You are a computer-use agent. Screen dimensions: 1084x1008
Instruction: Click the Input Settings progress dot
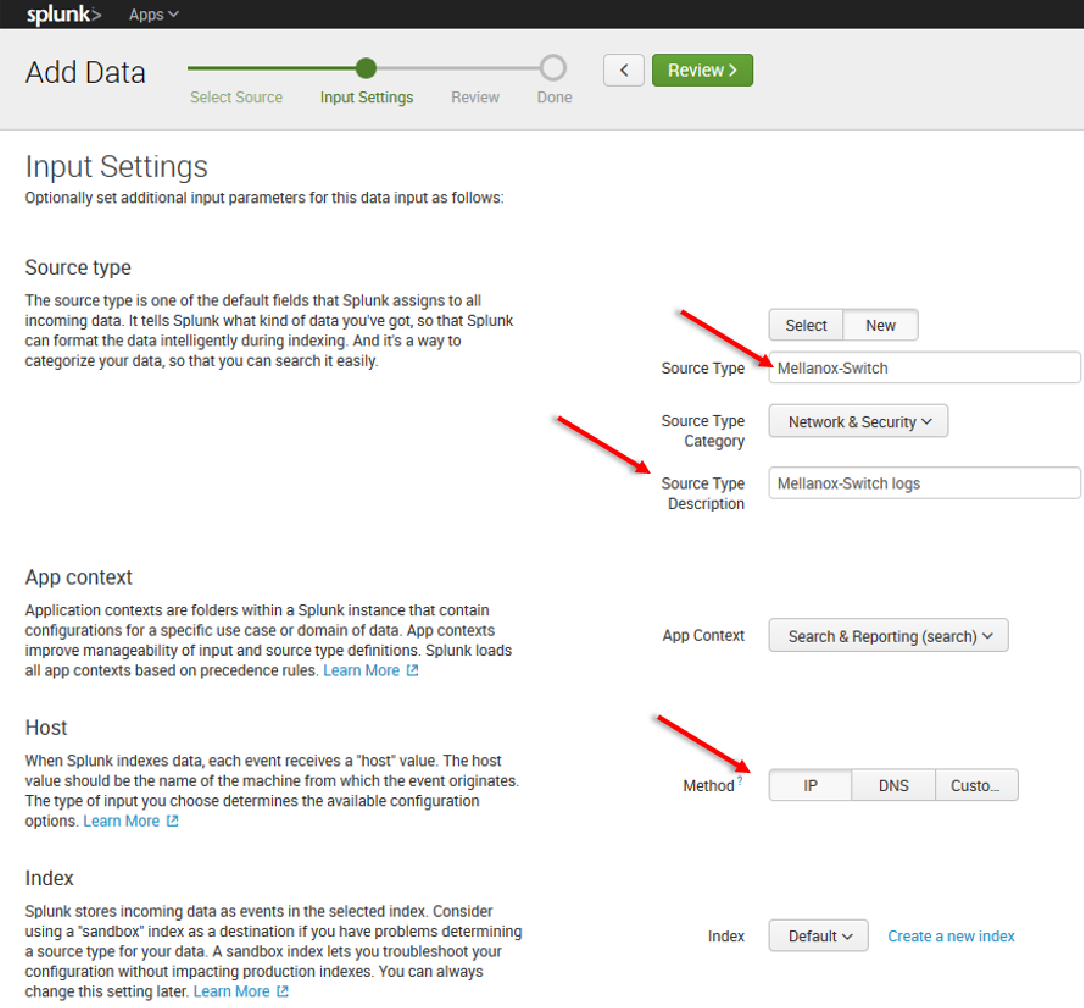365,68
